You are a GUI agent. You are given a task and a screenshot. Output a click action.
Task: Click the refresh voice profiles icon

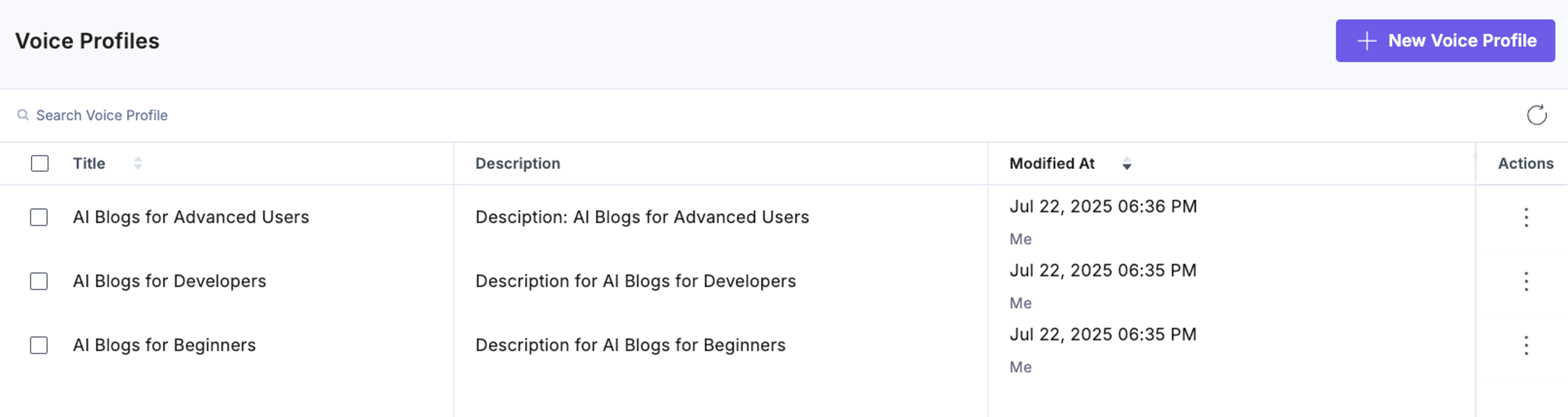click(x=1536, y=115)
